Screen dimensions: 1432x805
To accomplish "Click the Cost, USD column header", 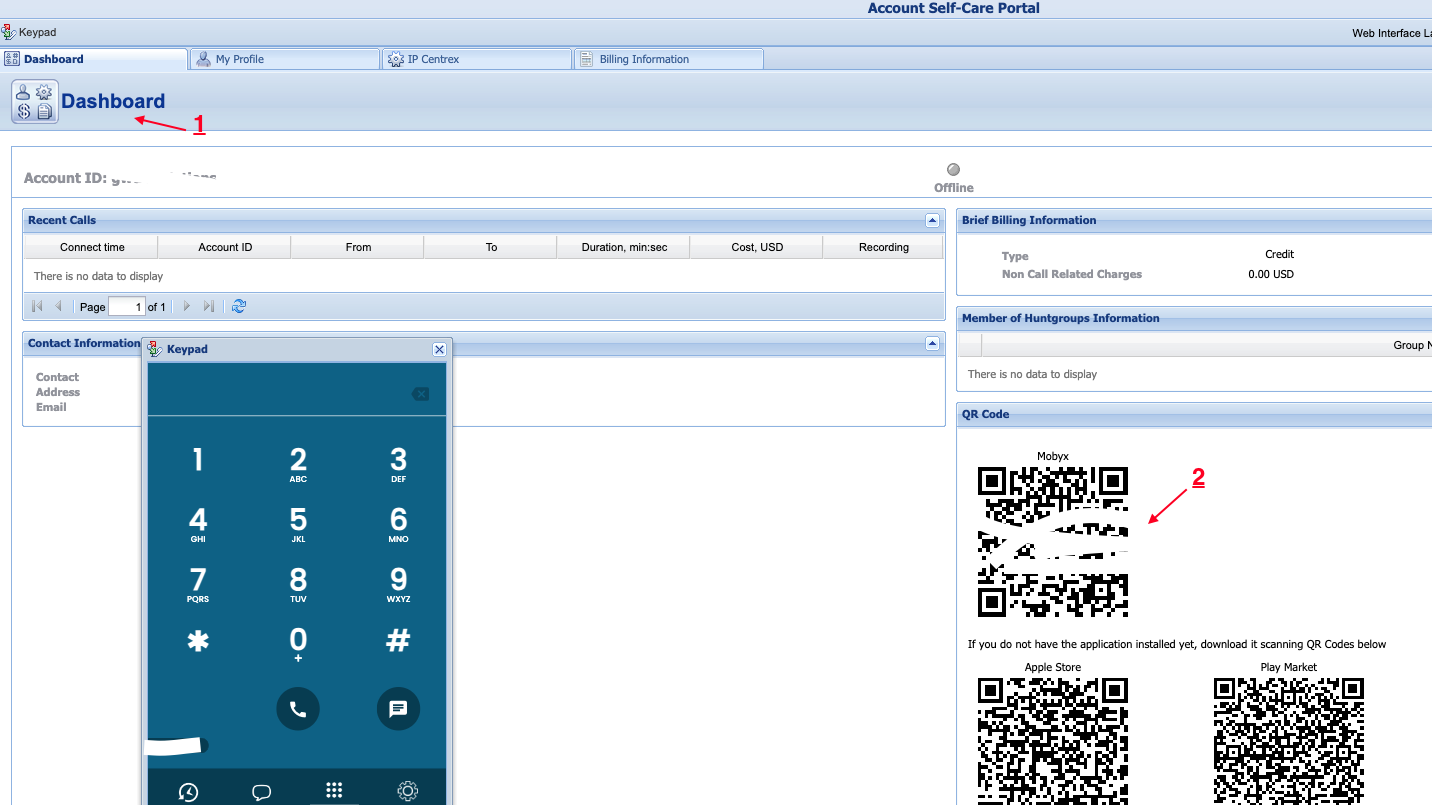I will tap(756, 247).
